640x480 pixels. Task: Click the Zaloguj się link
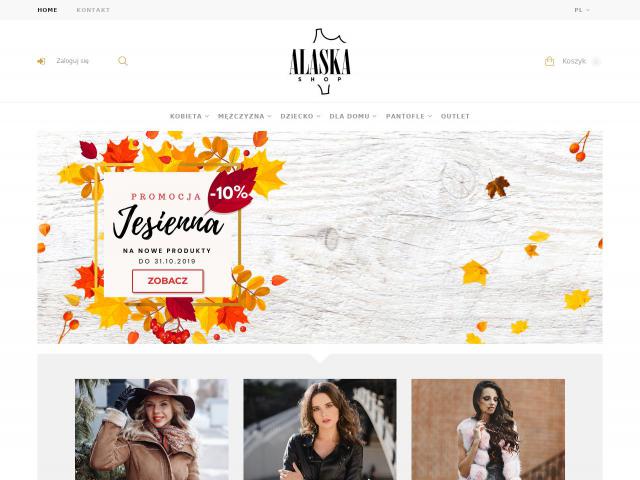[x=72, y=61]
